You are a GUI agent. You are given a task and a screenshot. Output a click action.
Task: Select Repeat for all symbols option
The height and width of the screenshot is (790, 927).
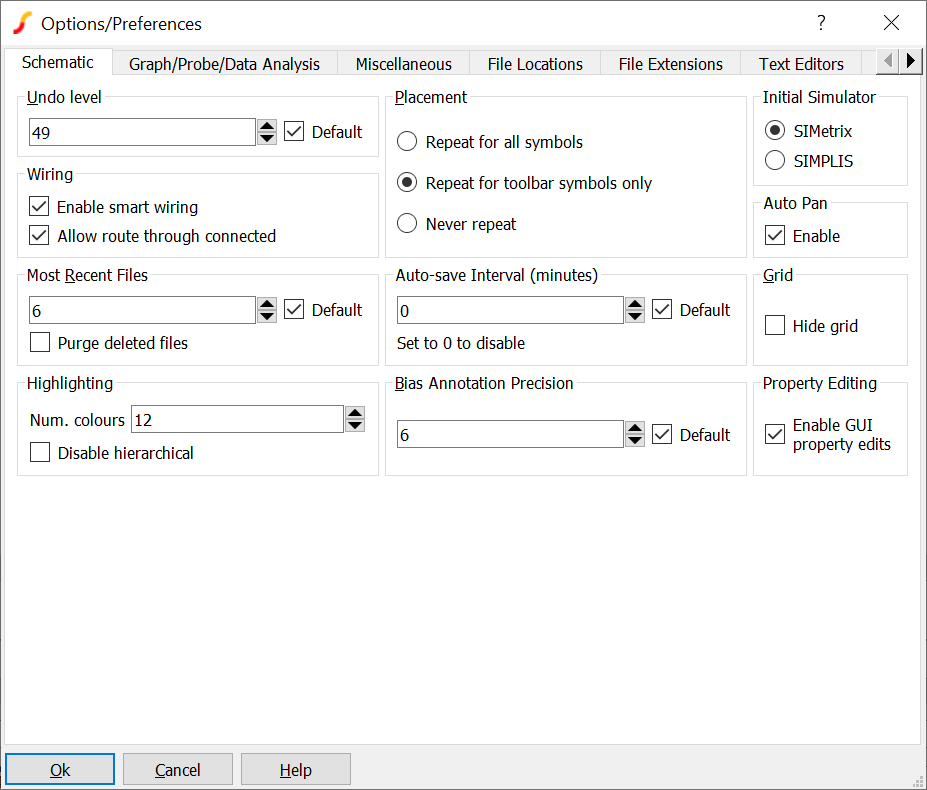[x=407, y=142]
